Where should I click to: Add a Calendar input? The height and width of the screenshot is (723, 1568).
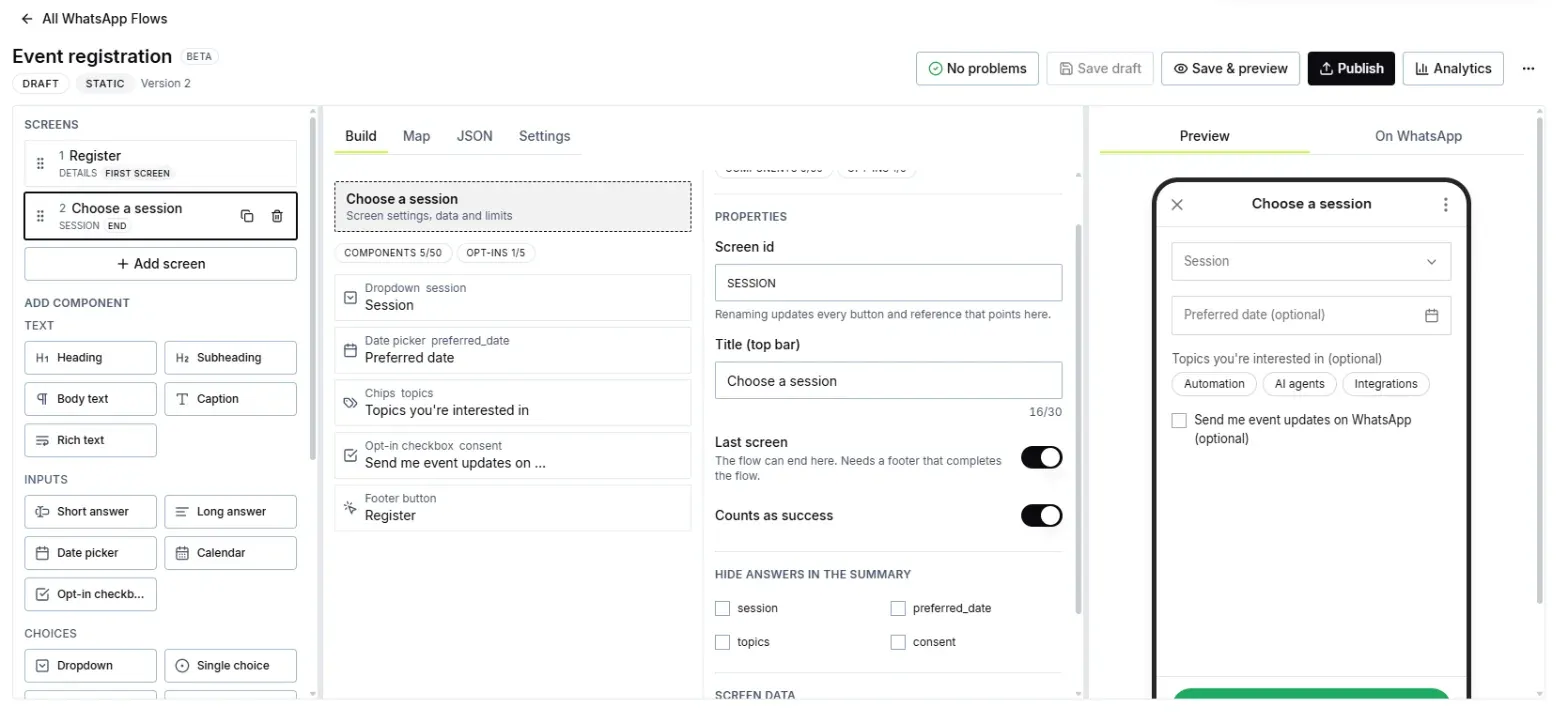pos(230,553)
